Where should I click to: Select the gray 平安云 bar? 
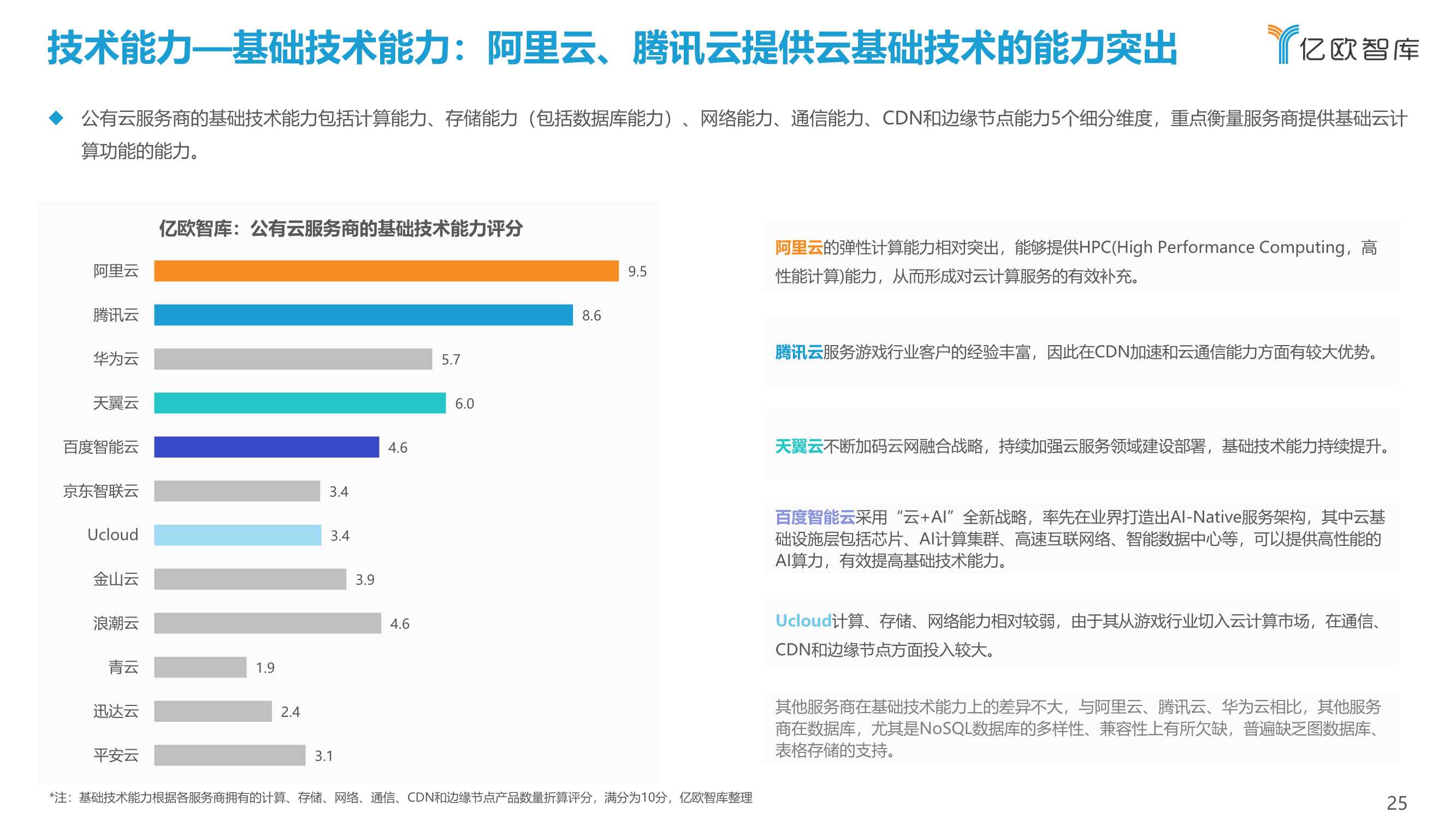click(x=229, y=756)
